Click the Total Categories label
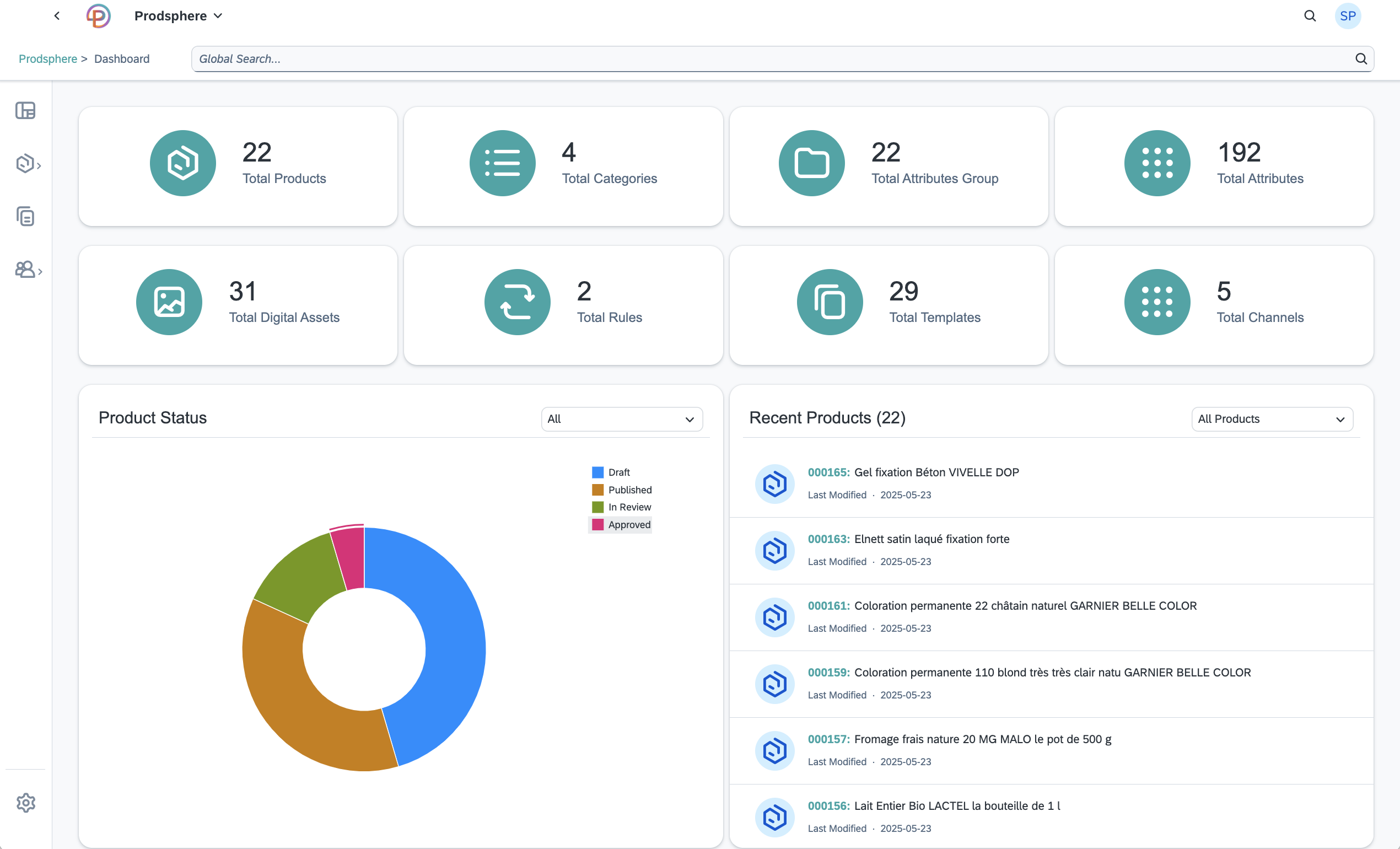Viewport: 1400px width, 849px height. pos(609,179)
